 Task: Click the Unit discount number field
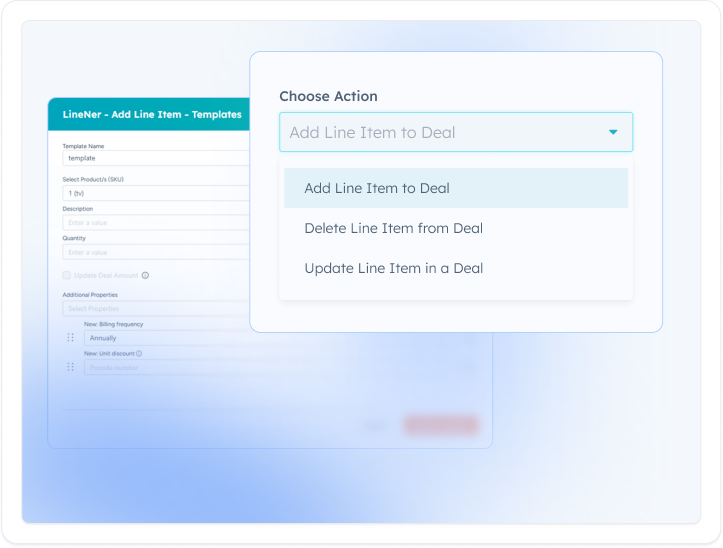pos(165,367)
